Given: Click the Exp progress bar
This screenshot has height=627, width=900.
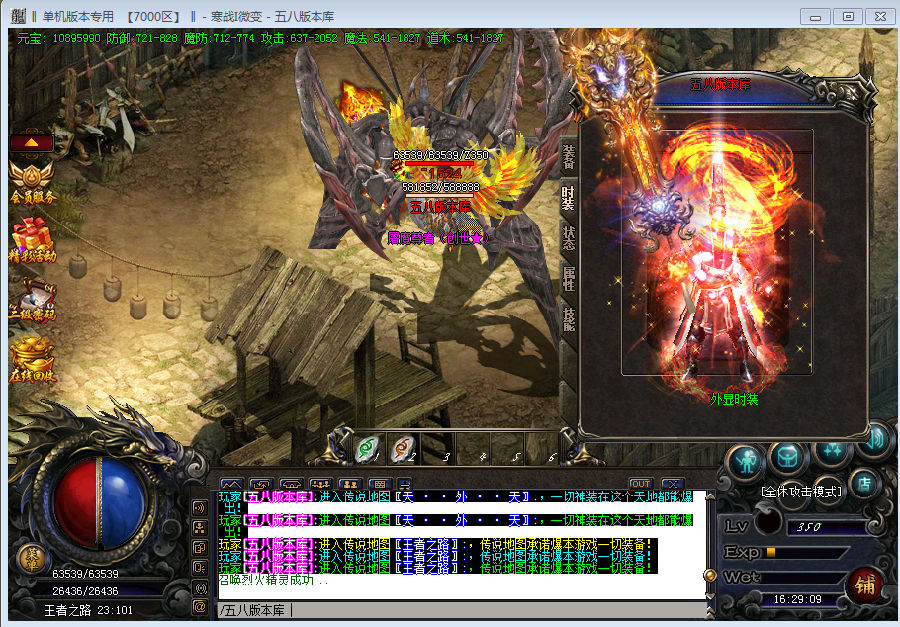Looking at the screenshot, I should click(x=804, y=553).
